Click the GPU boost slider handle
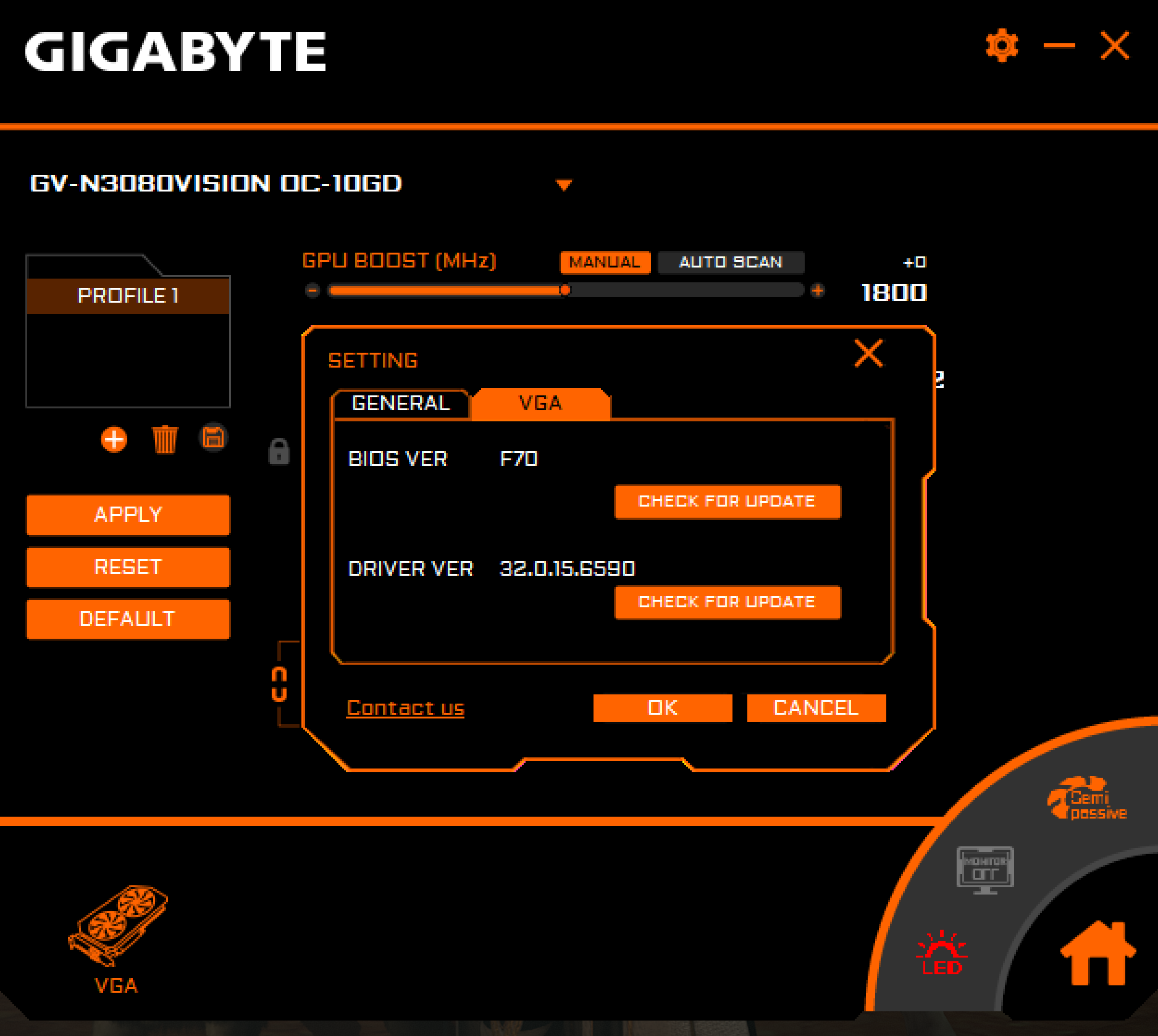This screenshot has width=1158, height=1036. tap(564, 290)
